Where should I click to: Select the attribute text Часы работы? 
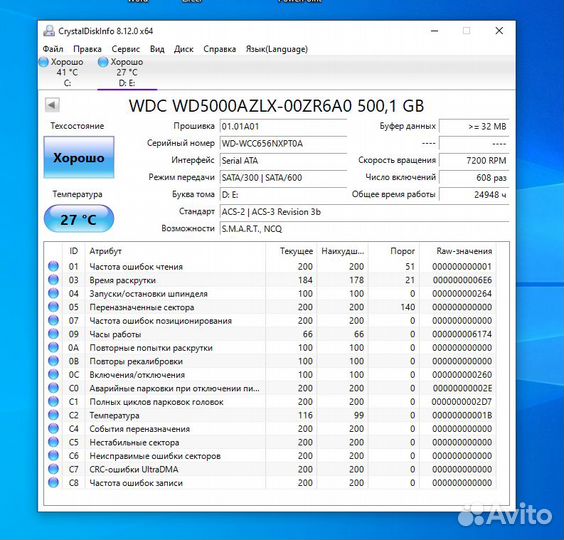(x=115, y=334)
